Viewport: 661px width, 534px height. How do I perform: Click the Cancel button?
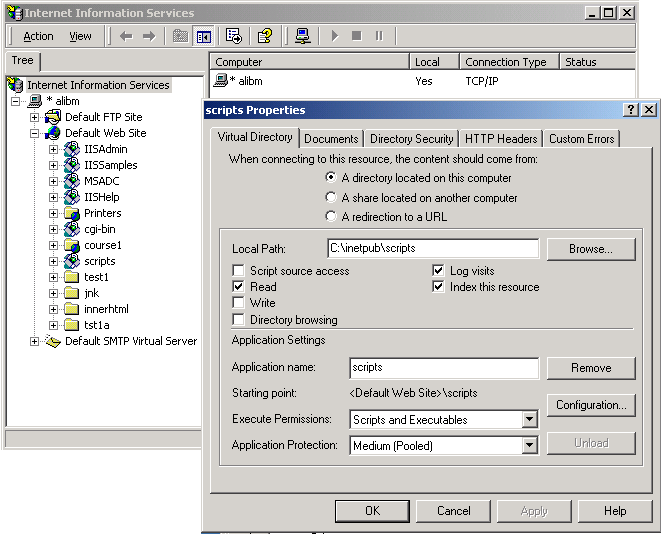click(x=454, y=511)
